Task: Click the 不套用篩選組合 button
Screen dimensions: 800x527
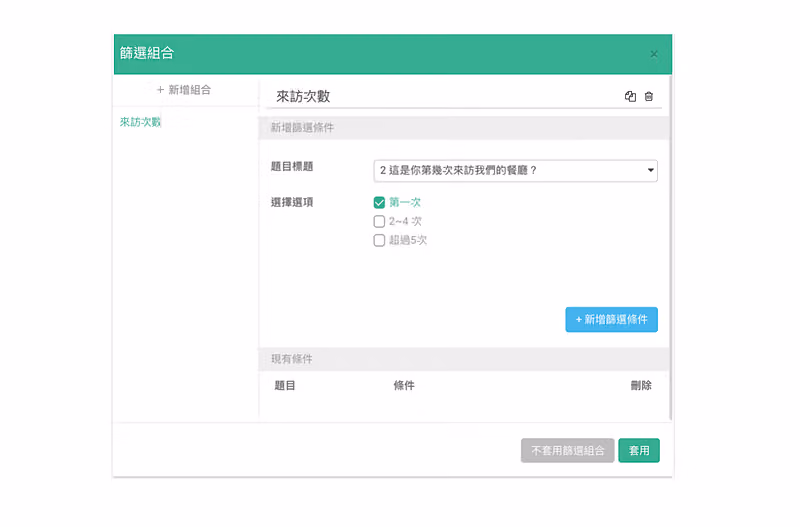Action: [x=567, y=450]
